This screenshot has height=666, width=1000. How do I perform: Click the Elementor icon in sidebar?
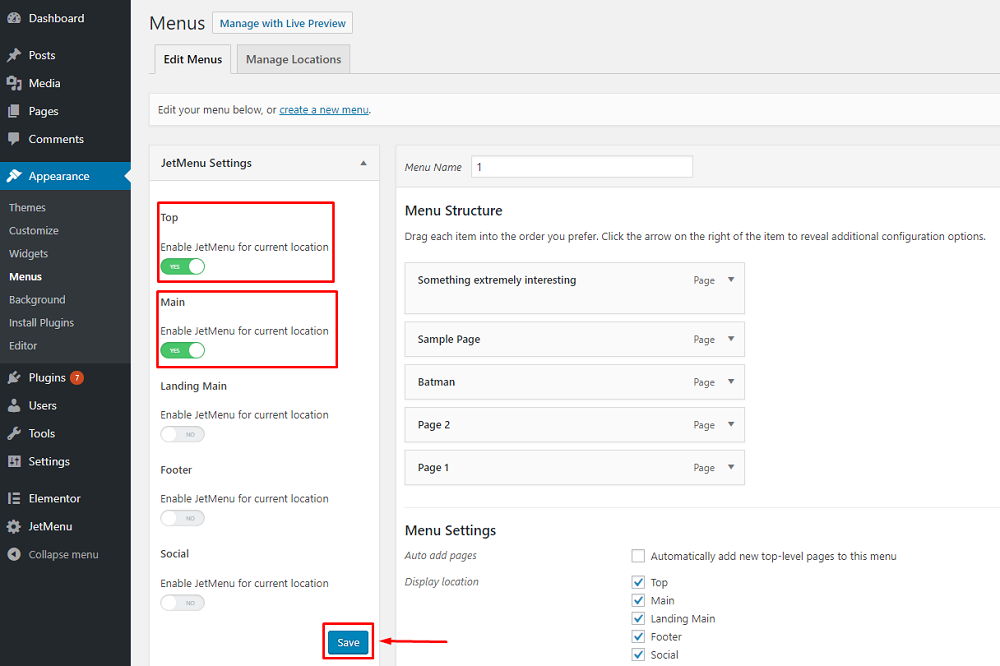tap(14, 498)
